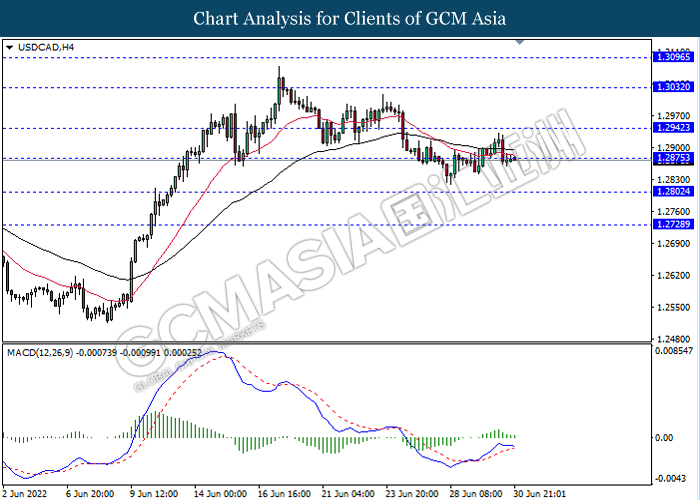Viewport: 700px width, 500px height.
Task: Select the 1.30965 price level label
Action: tap(673, 57)
